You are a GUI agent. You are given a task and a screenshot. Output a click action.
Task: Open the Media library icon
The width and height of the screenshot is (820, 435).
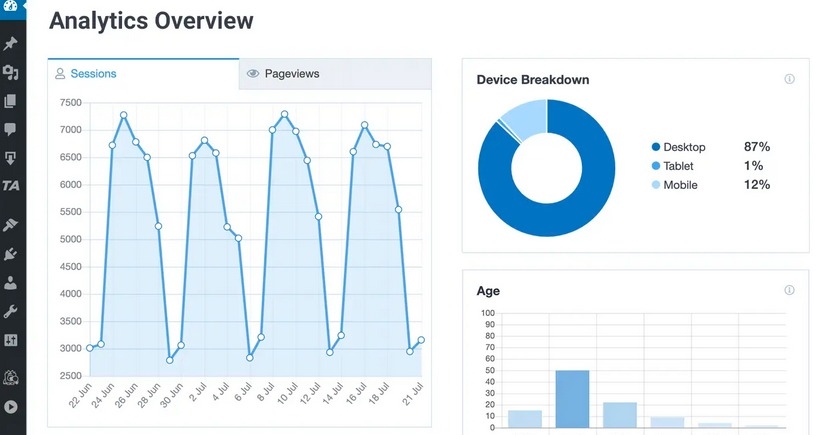[x=11, y=72]
